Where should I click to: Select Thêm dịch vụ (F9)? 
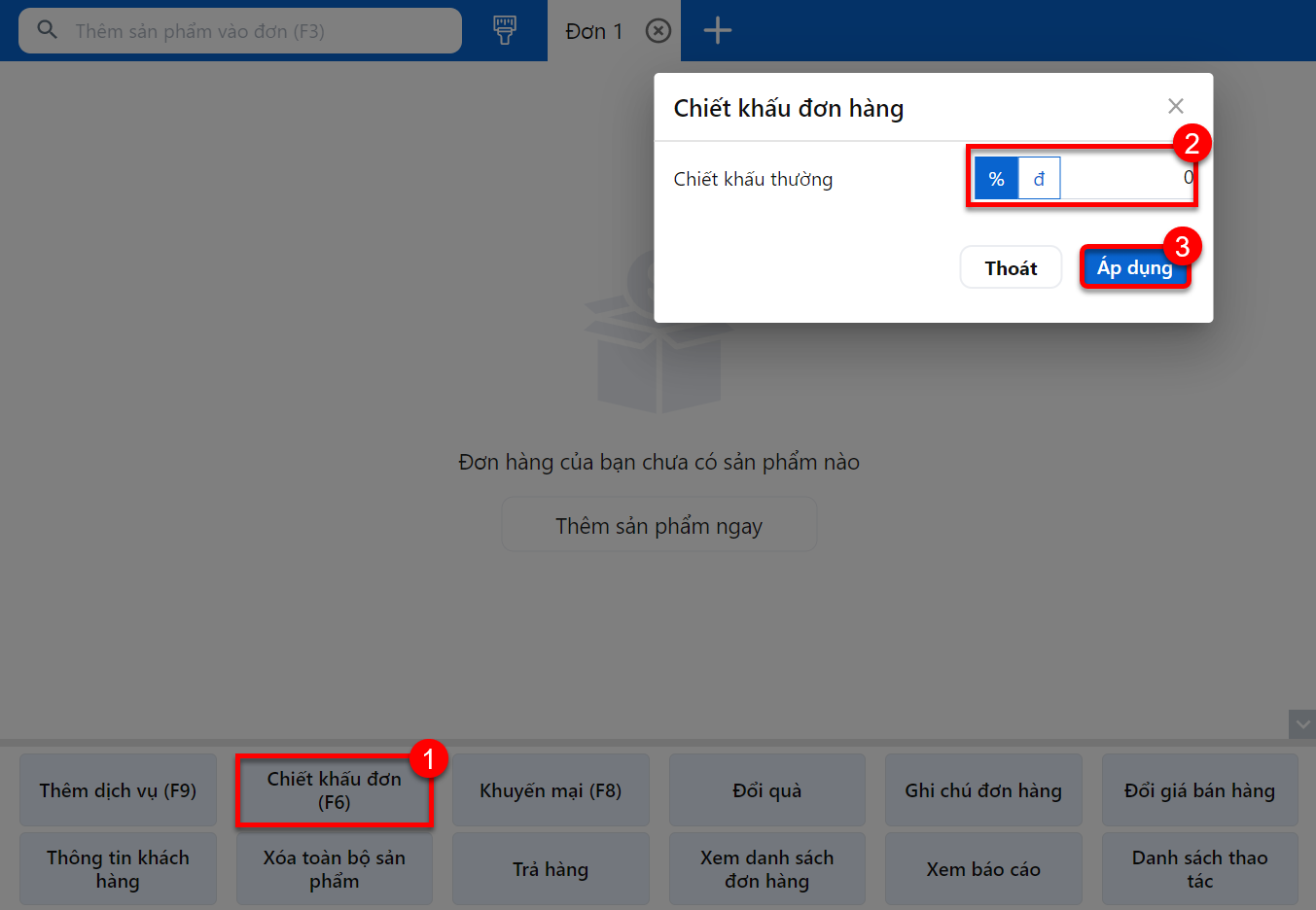pos(118,790)
